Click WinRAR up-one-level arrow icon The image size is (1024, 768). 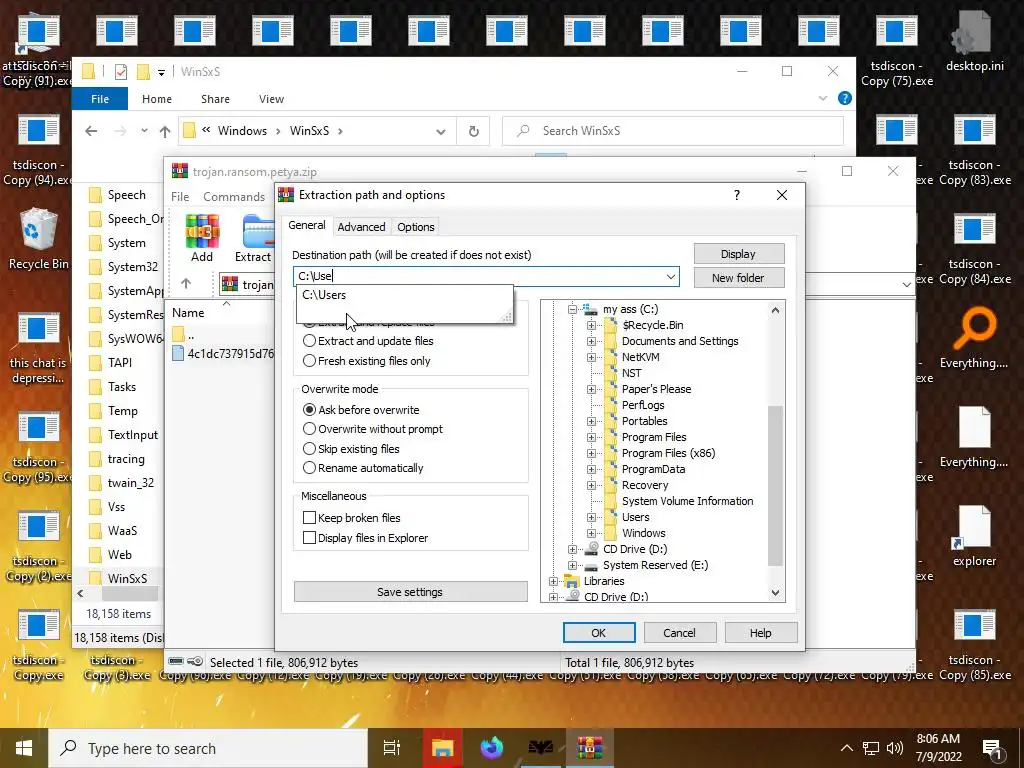[186, 283]
